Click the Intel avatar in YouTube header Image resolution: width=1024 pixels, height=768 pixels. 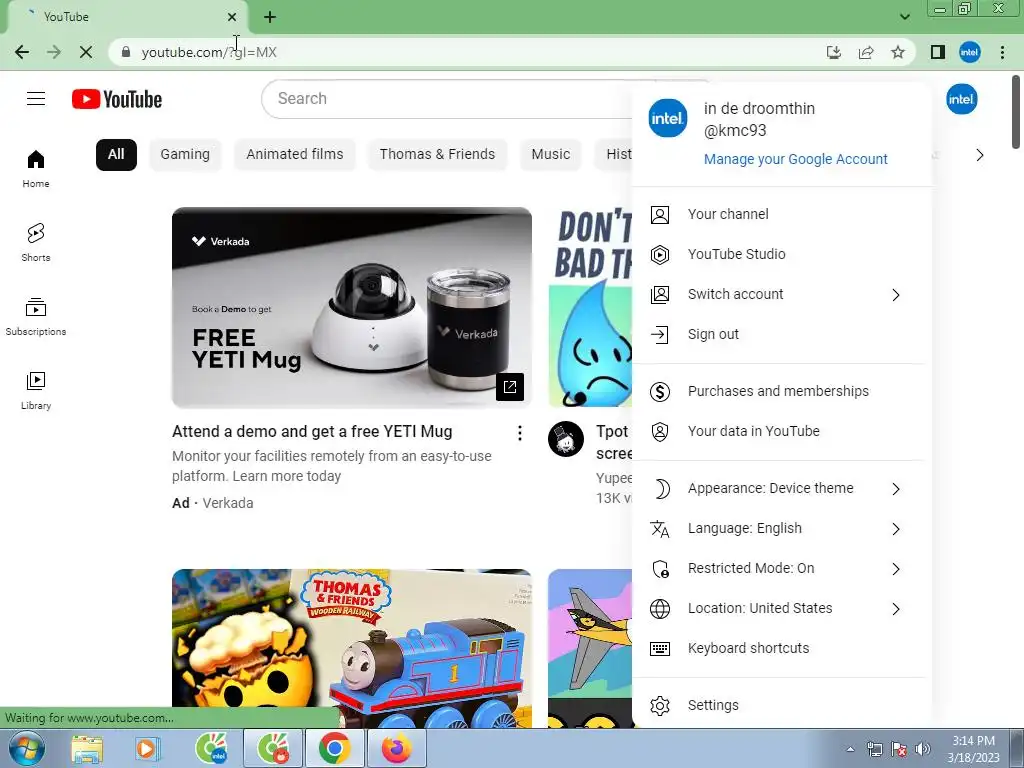[x=961, y=99]
